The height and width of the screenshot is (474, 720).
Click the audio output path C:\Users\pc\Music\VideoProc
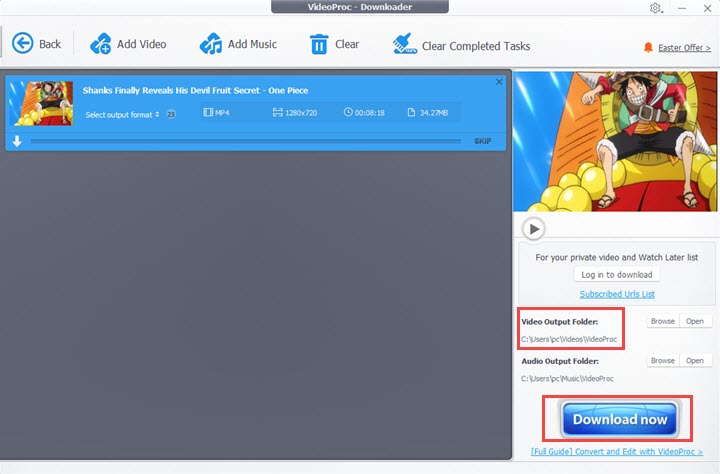(567, 379)
